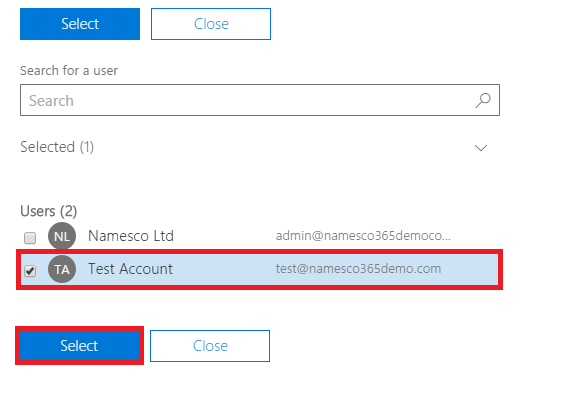
Task: Click the Users (2) heading
Action: tap(49, 211)
